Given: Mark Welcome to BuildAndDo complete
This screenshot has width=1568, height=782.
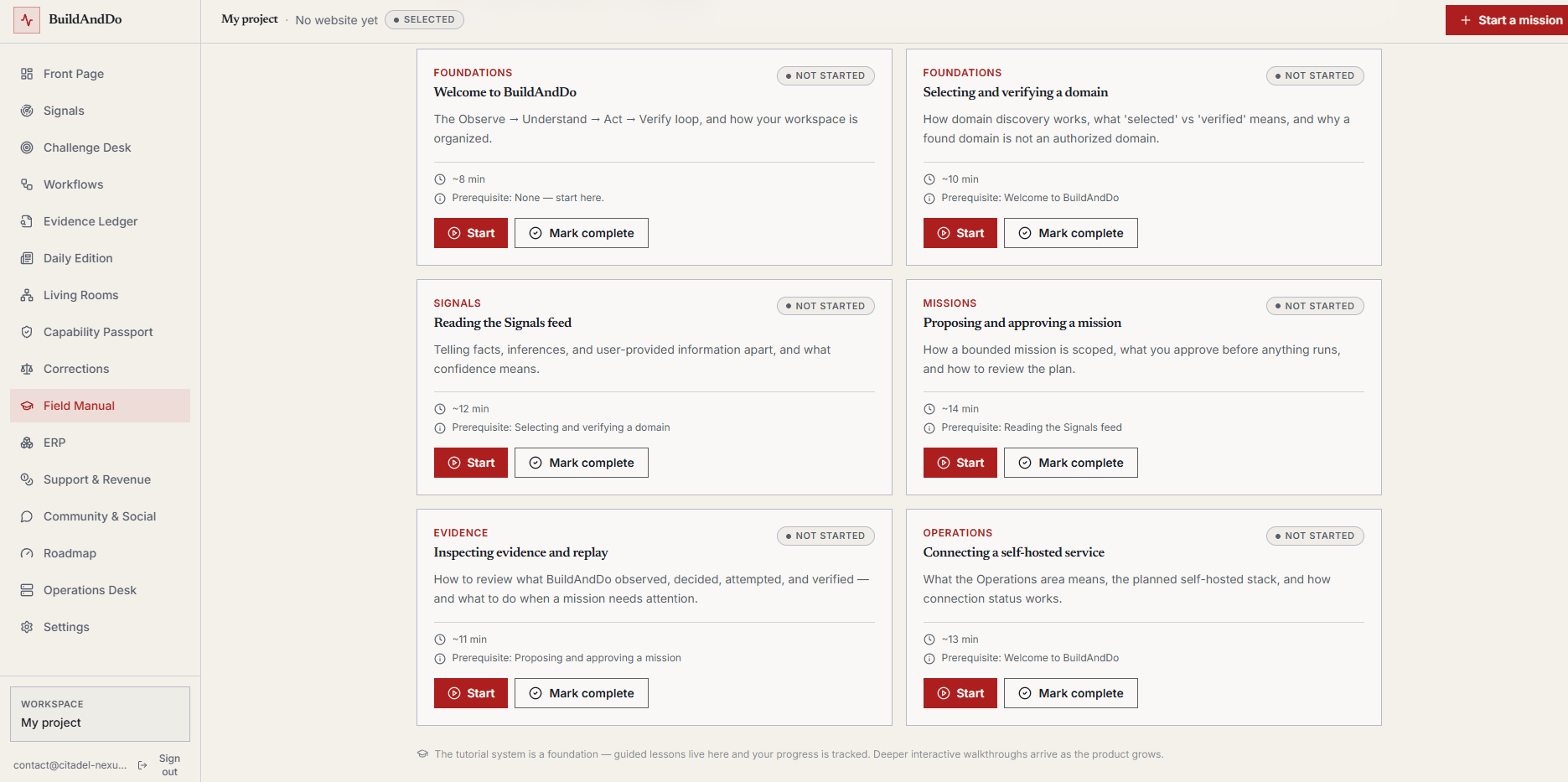Looking at the screenshot, I should pyautogui.click(x=582, y=233).
